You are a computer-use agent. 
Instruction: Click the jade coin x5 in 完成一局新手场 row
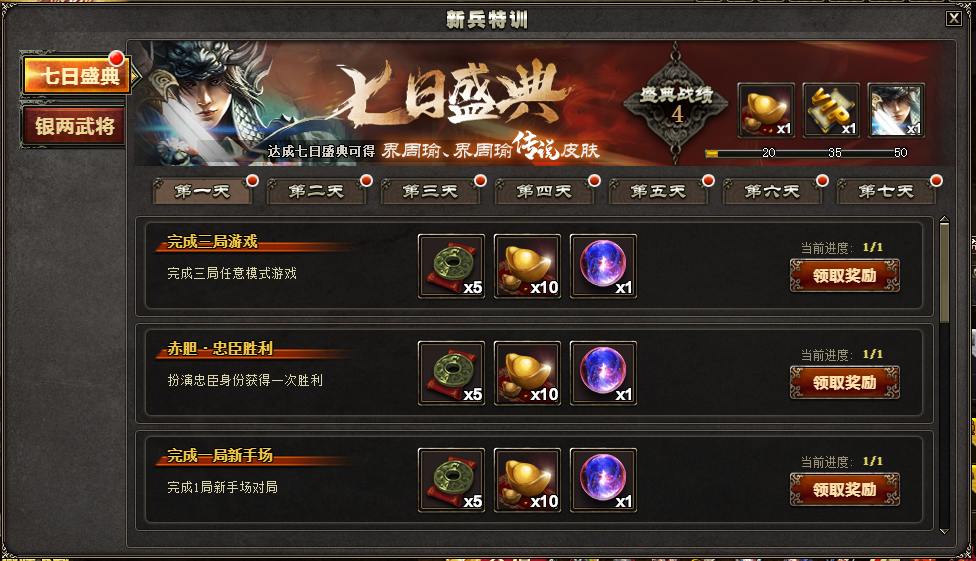point(451,480)
